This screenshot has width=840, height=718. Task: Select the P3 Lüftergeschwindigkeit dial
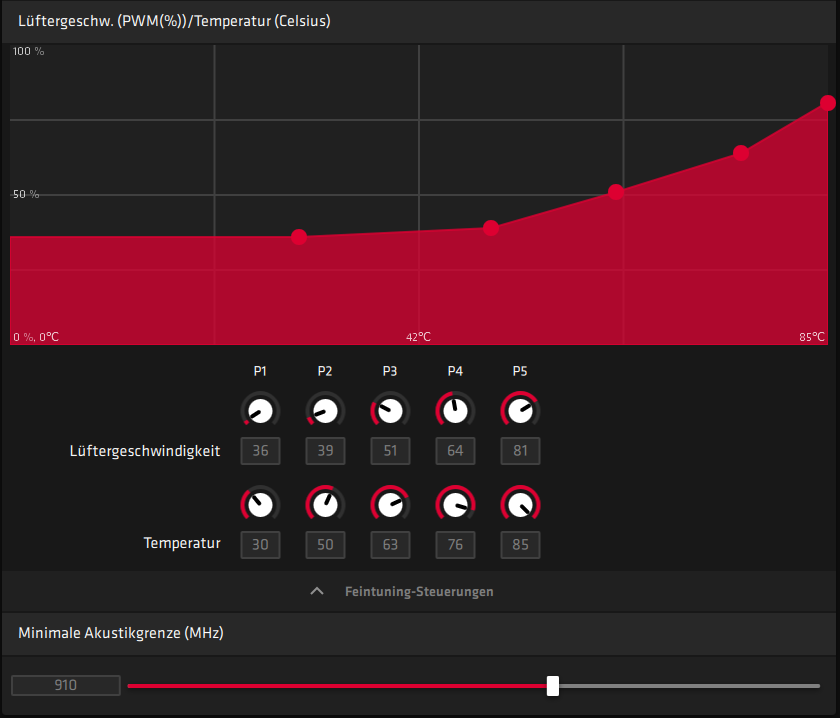pos(390,409)
